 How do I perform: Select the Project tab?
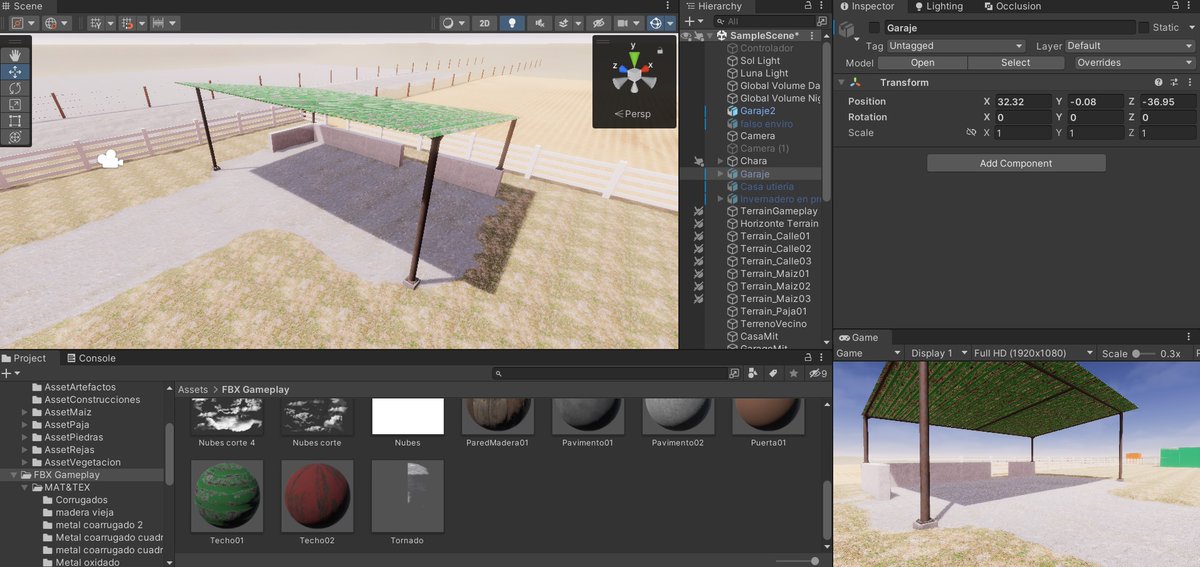(x=24, y=358)
